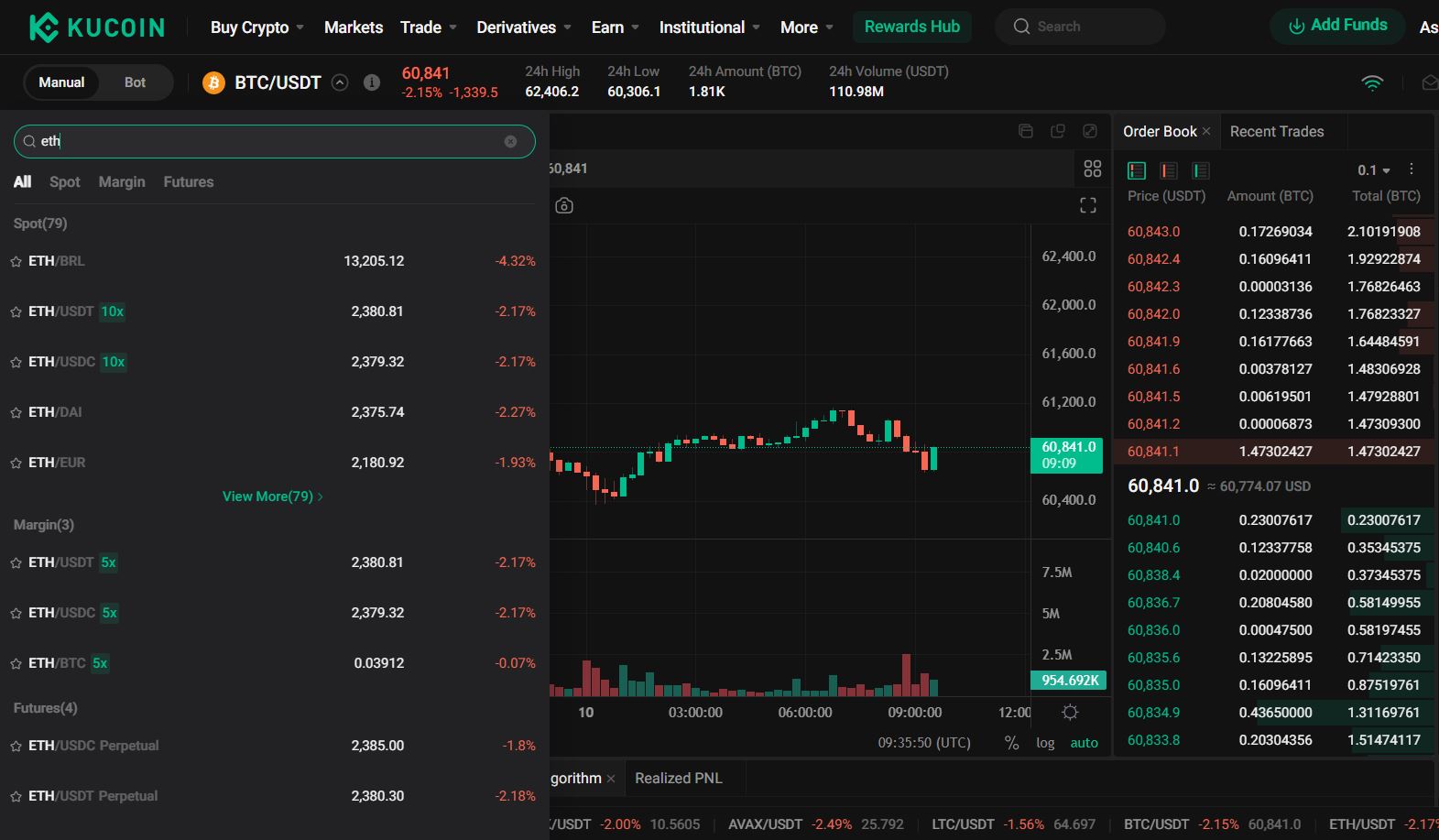Screen dimensions: 1439x840
Task: Expand the Derivatives menu
Action: 524,27
